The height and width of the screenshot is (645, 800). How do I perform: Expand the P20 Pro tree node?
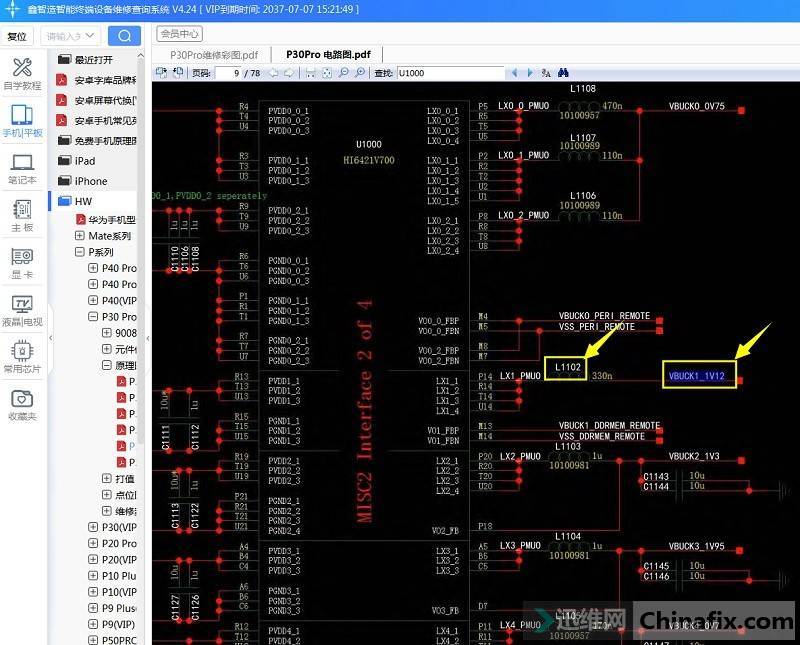pos(93,543)
